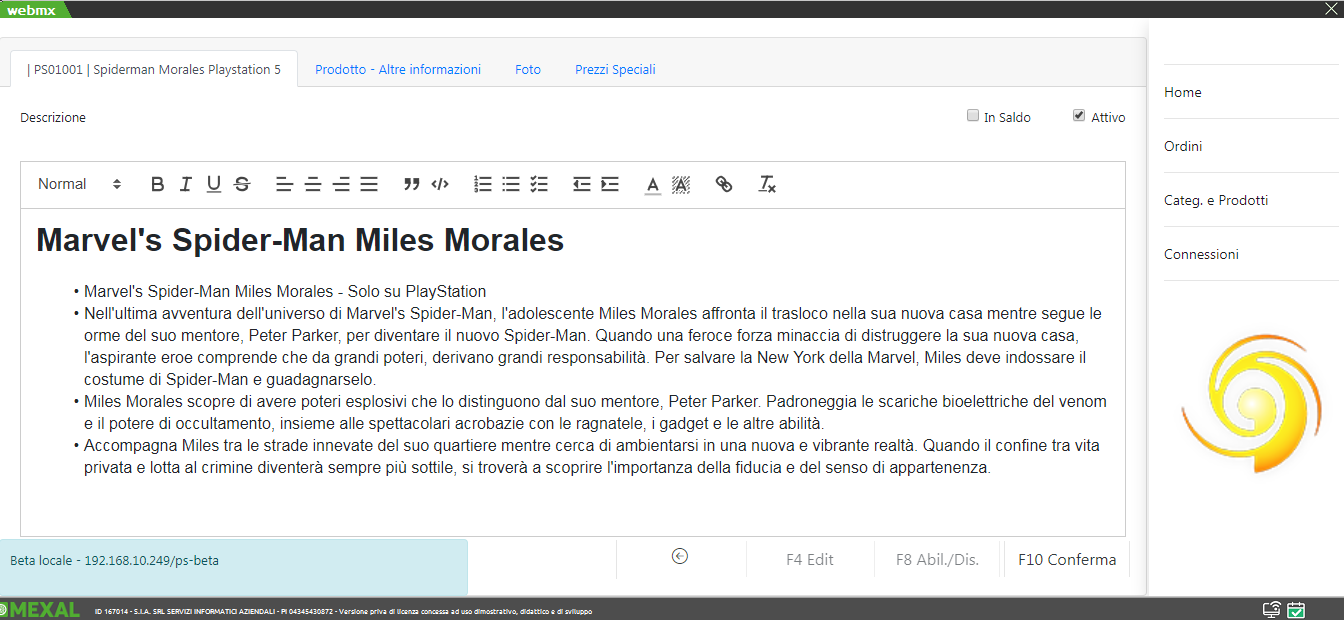Insert a checklist in the editor

click(x=539, y=184)
